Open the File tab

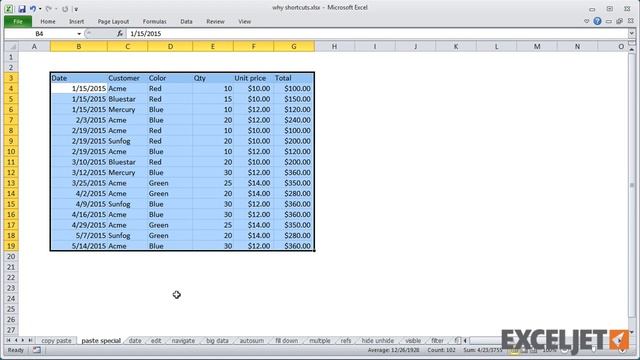pyautogui.click(x=18, y=21)
